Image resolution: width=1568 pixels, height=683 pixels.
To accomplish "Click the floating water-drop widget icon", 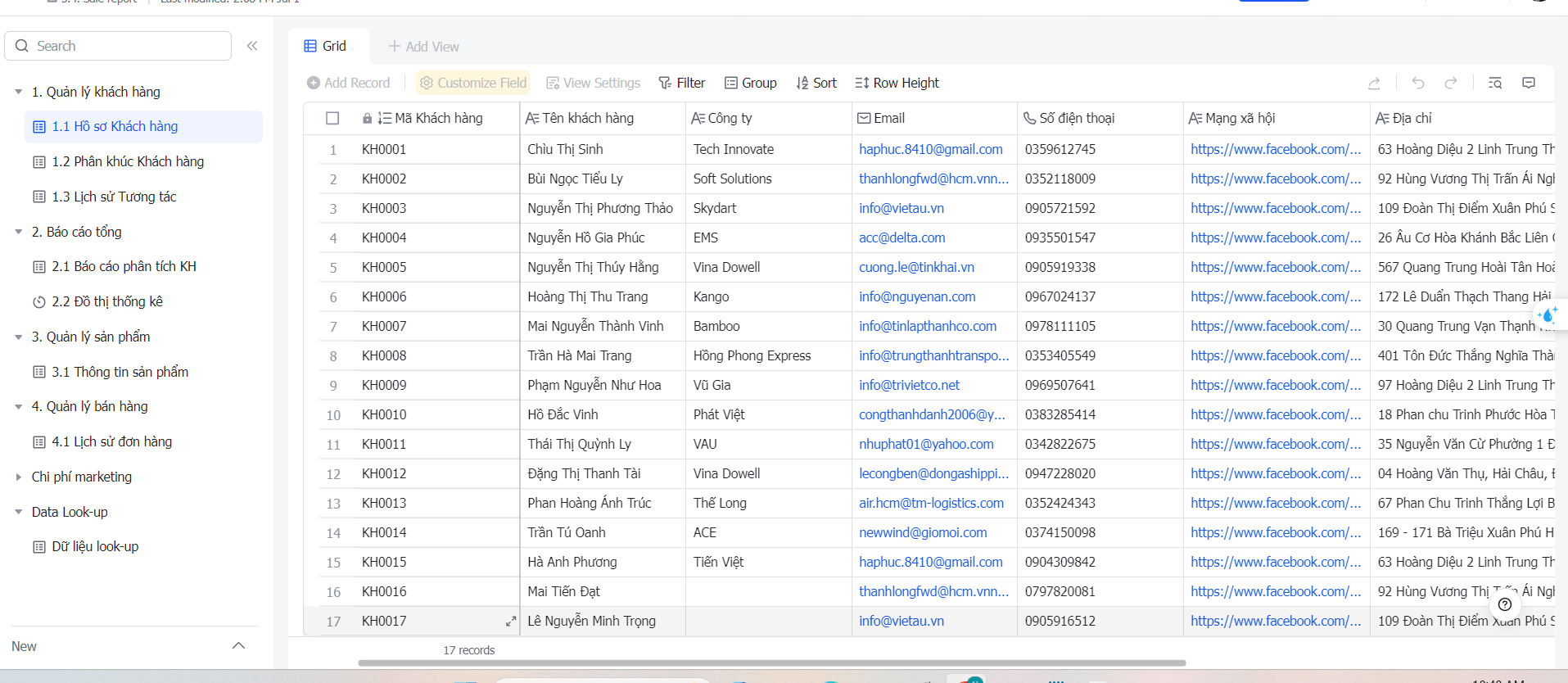I will coord(1548,314).
